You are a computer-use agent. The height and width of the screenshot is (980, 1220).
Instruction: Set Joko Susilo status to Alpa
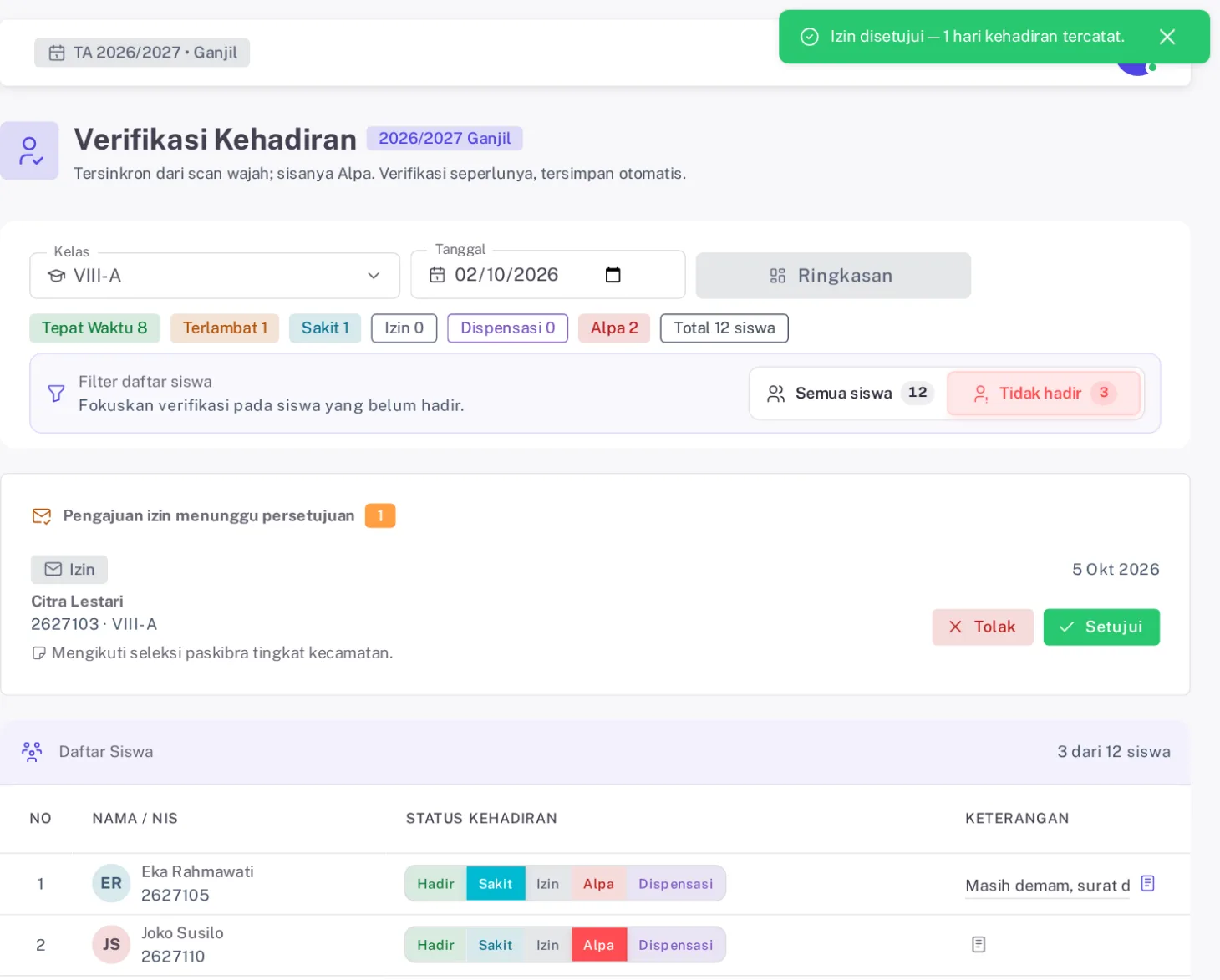599,945
